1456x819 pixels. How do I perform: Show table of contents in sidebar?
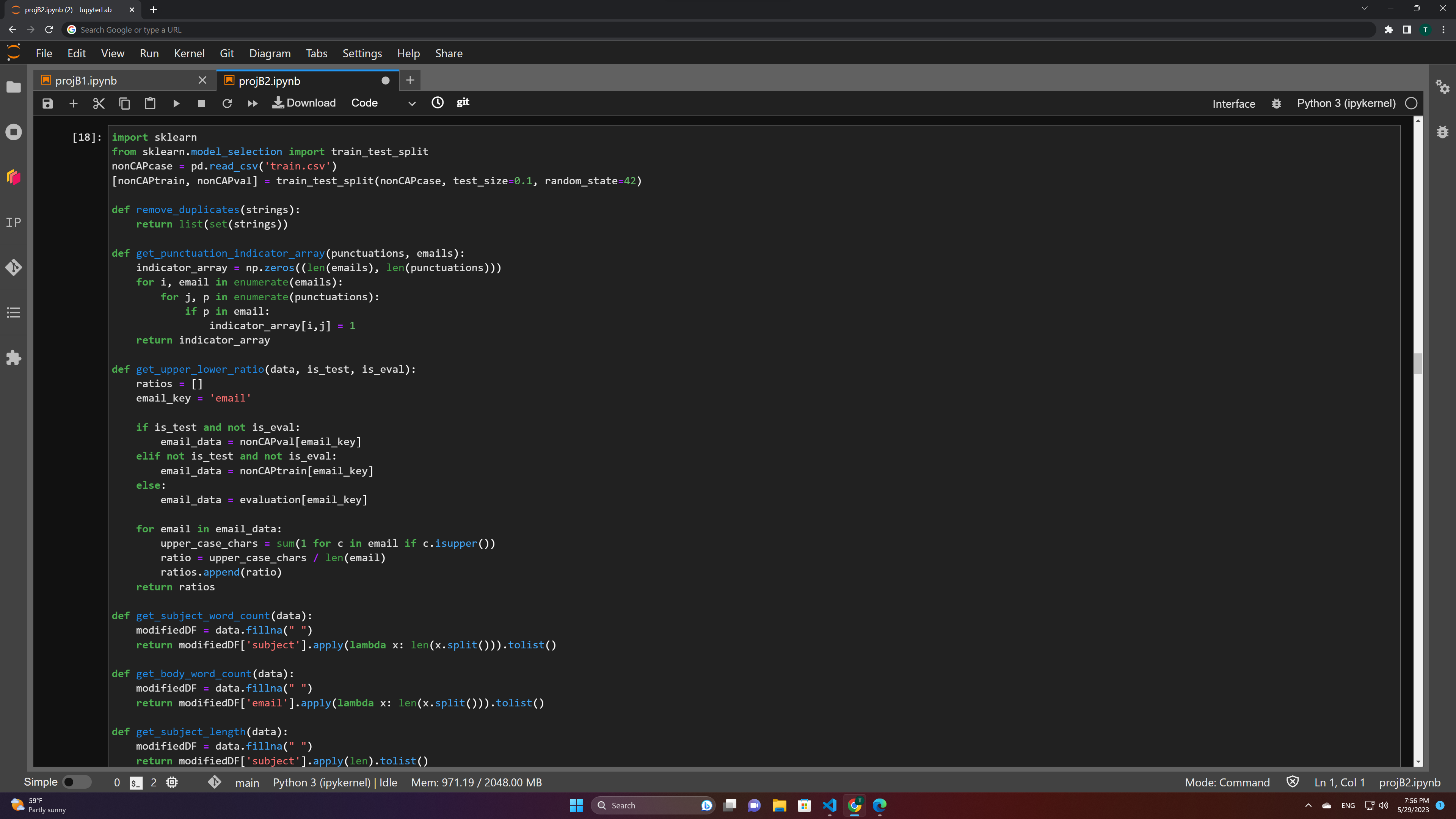click(x=14, y=312)
